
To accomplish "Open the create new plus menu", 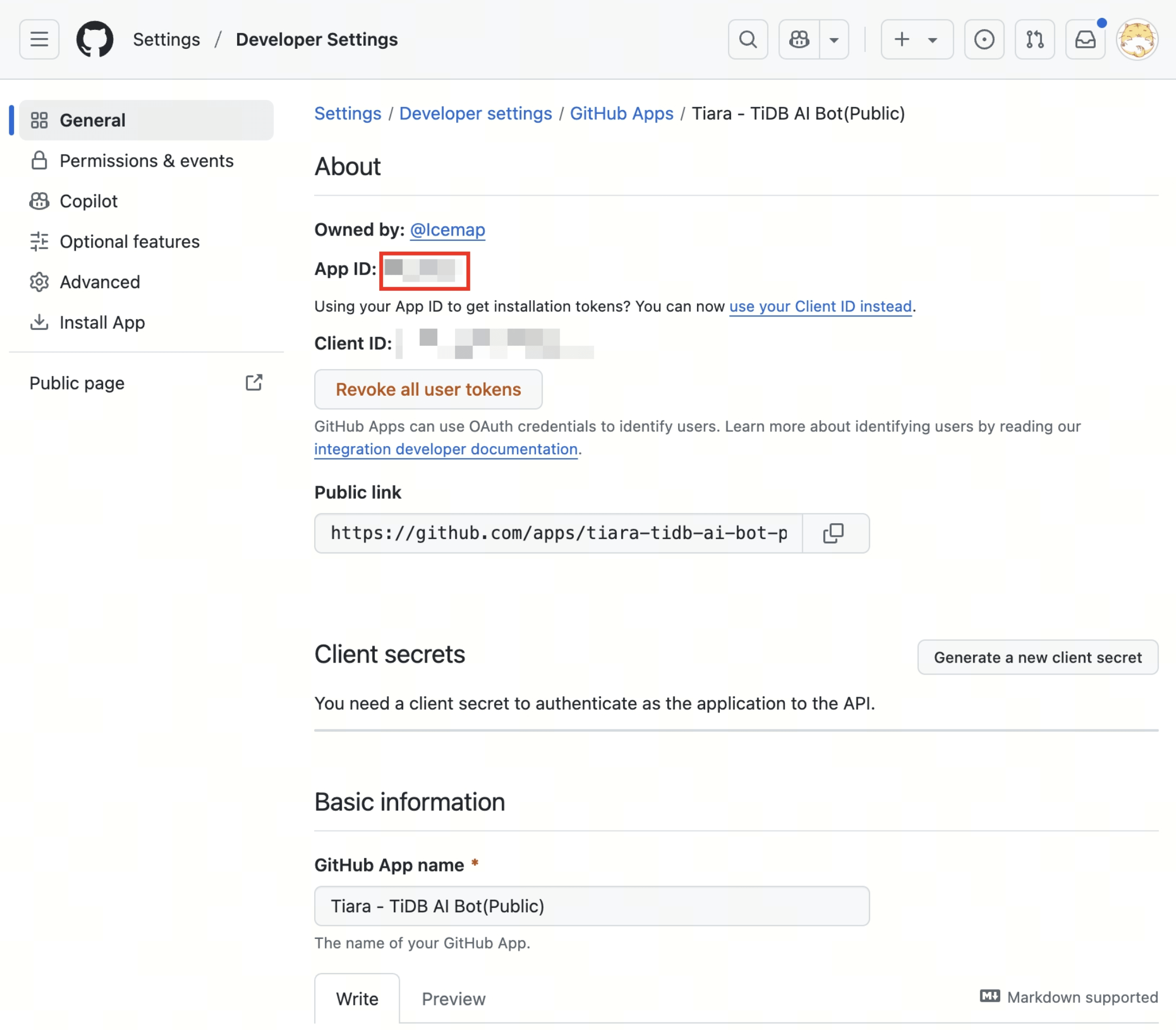I will pyautogui.click(x=917, y=39).
